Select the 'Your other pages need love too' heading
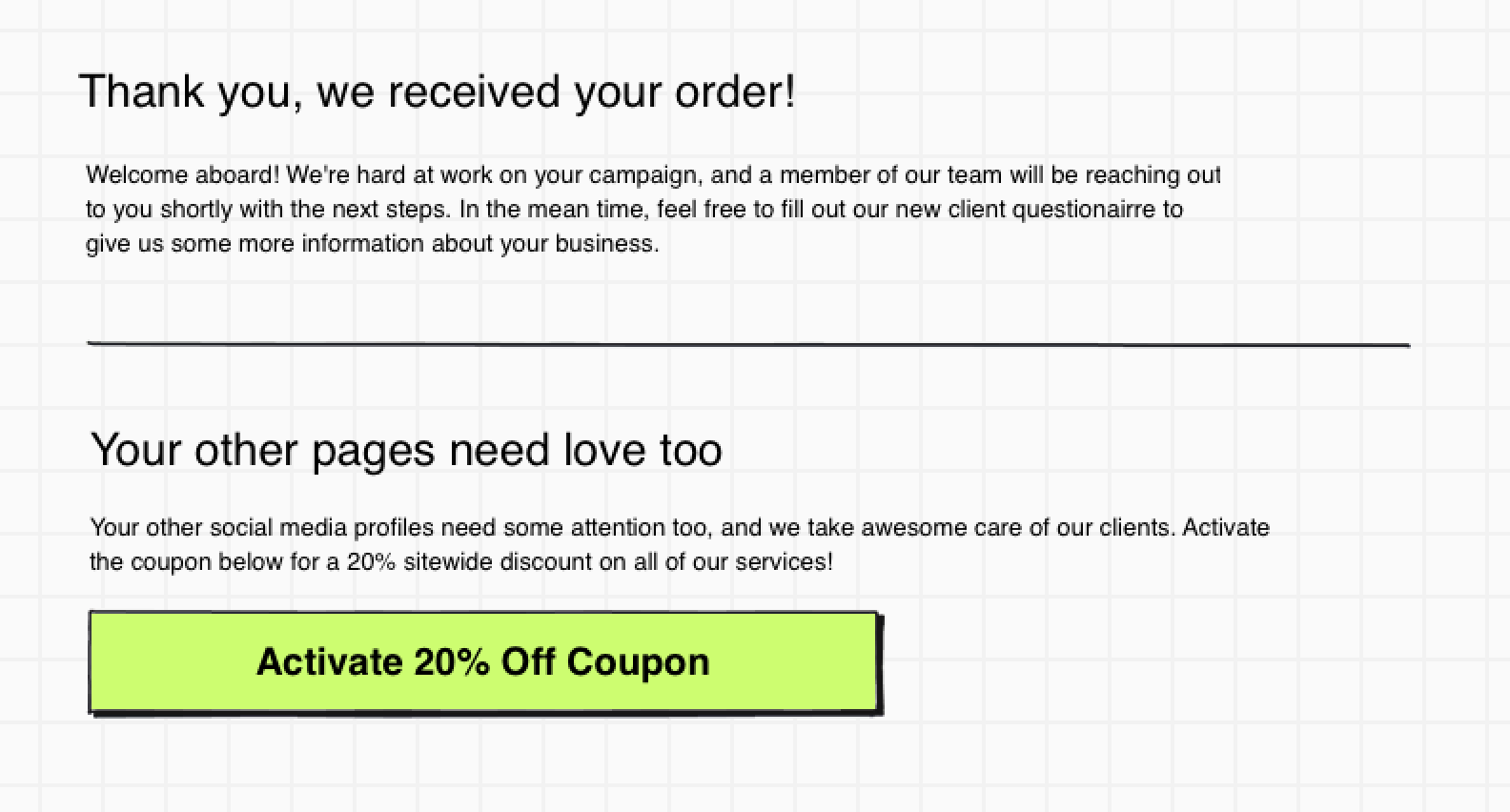This screenshot has height=812, width=1510. click(x=406, y=450)
